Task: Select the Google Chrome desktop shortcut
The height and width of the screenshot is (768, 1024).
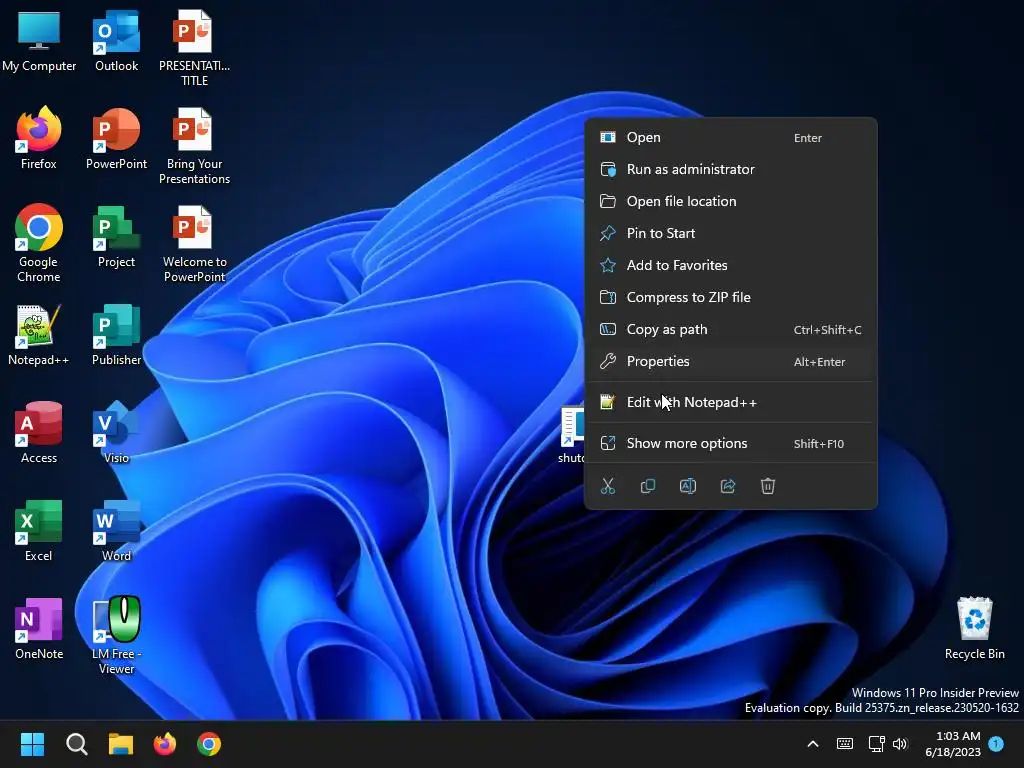Action: tap(39, 243)
